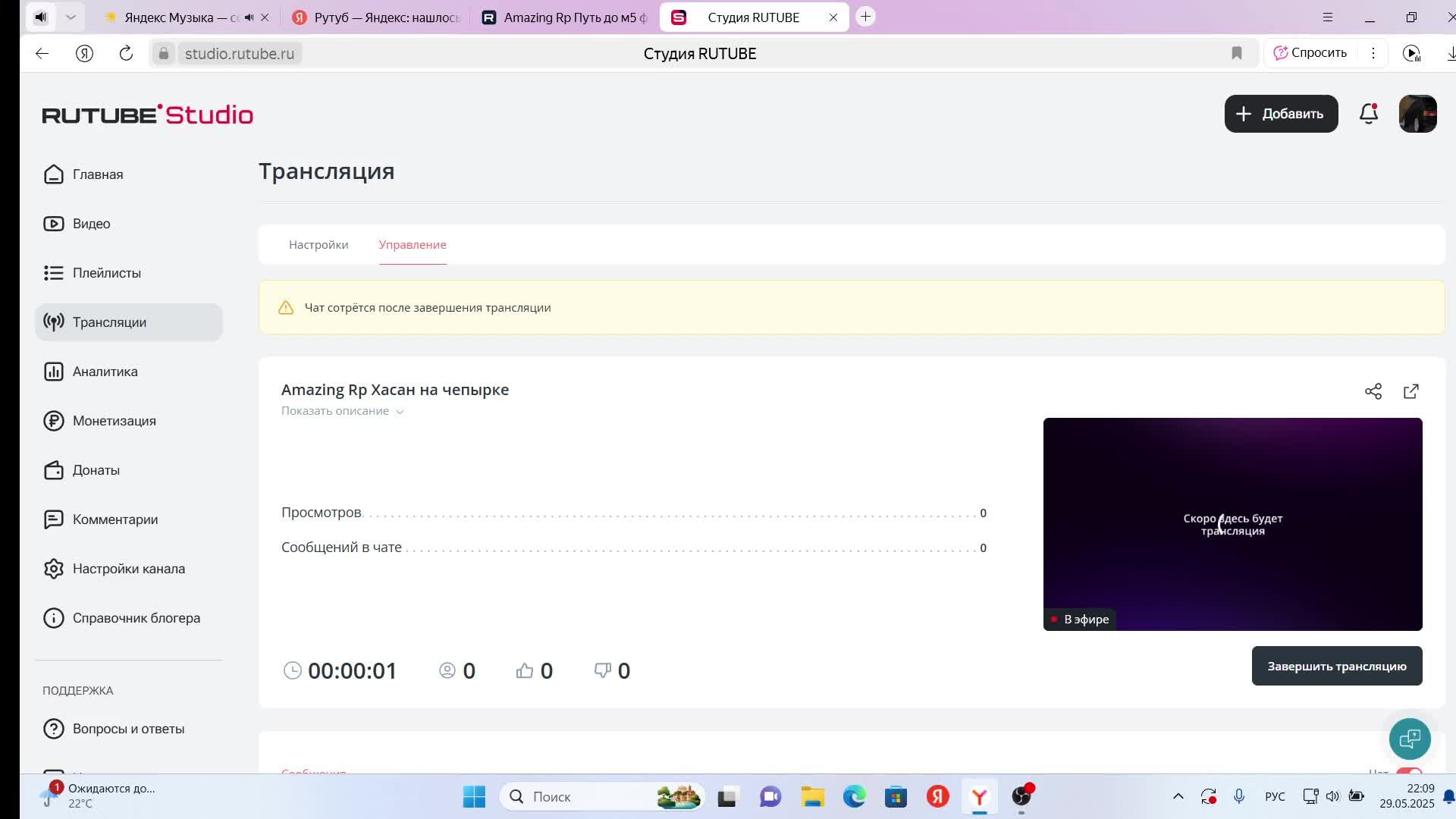Viewport: 1456px width, 819px height.
Task: Open the Видео section icon
Action: pyautogui.click(x=53, y=224)
